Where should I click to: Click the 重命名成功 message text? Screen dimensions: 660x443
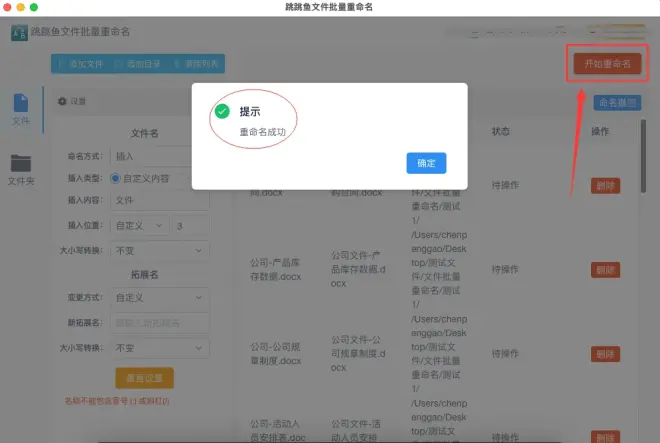click(263, 132)
